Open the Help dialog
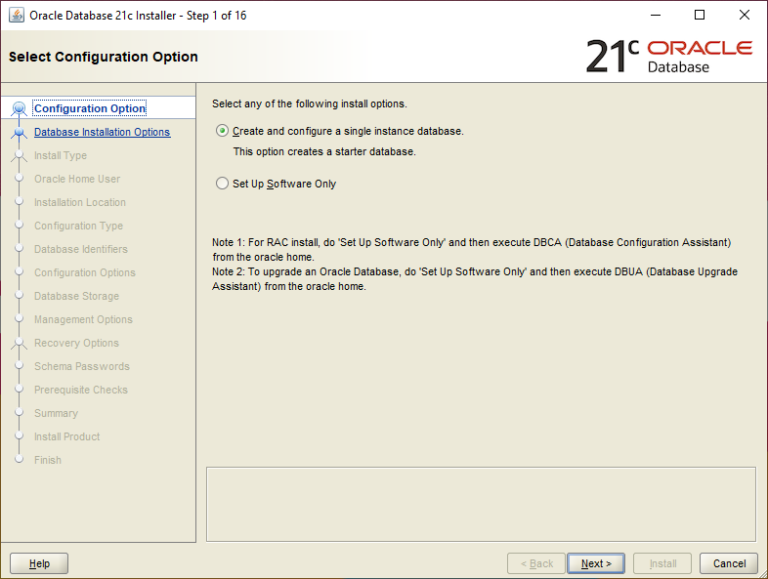 (39, 563)
